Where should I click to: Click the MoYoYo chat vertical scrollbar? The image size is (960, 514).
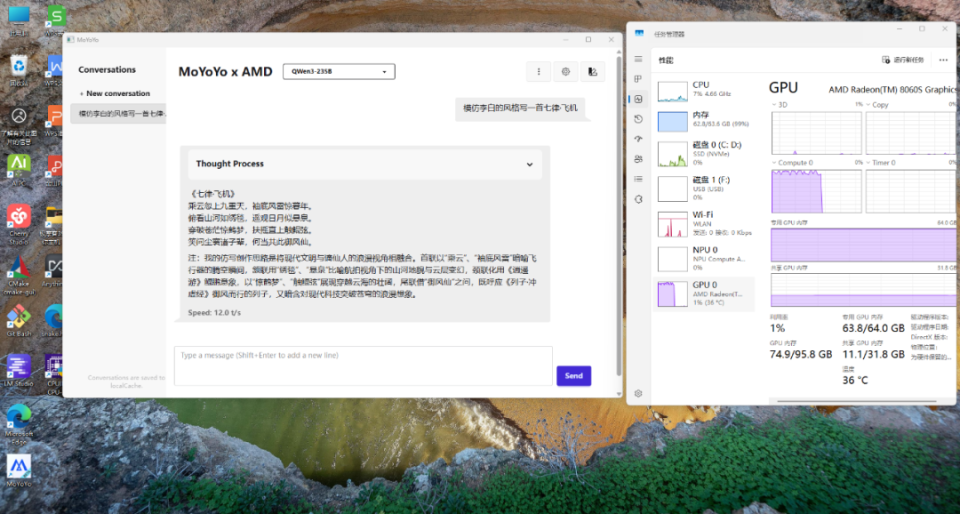pyautogui.click(x=618, y=214)
